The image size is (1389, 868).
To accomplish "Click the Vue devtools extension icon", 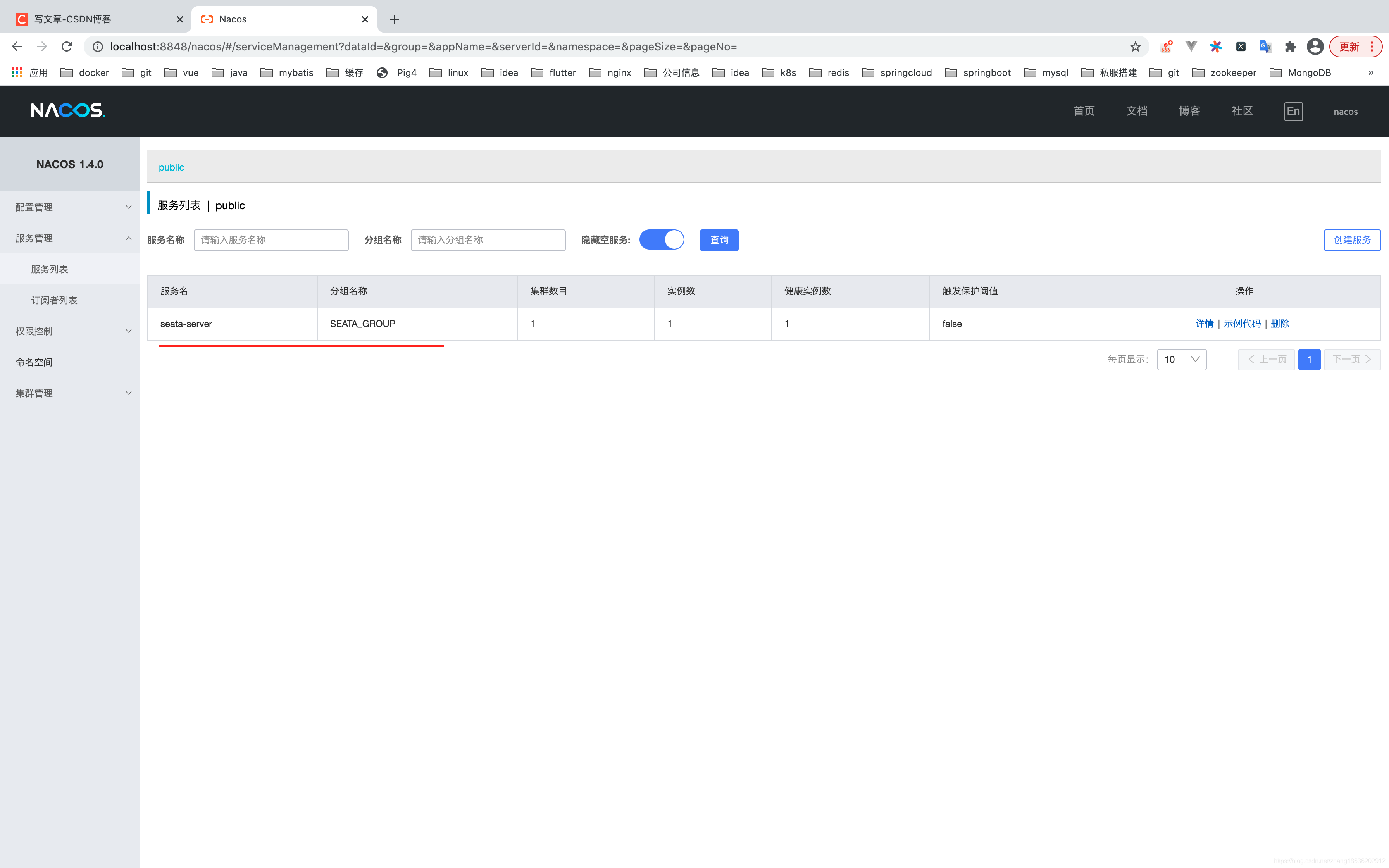I will point(1192,46).
